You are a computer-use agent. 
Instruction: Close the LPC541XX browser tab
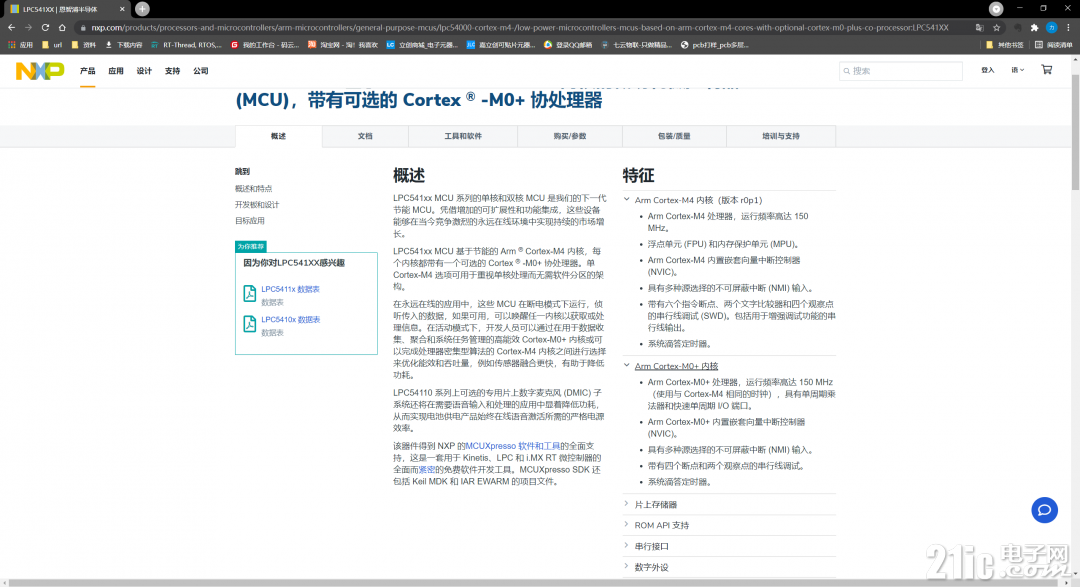(122, 9)
